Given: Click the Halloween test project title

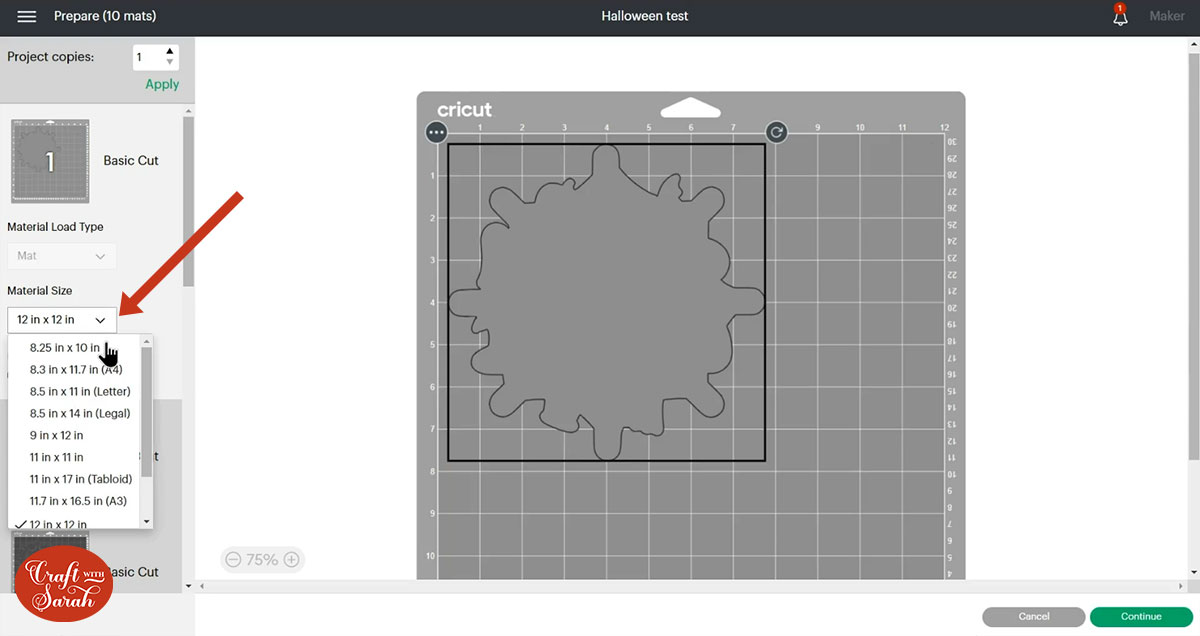Looking at the screenshot, I should click(645, 16).
